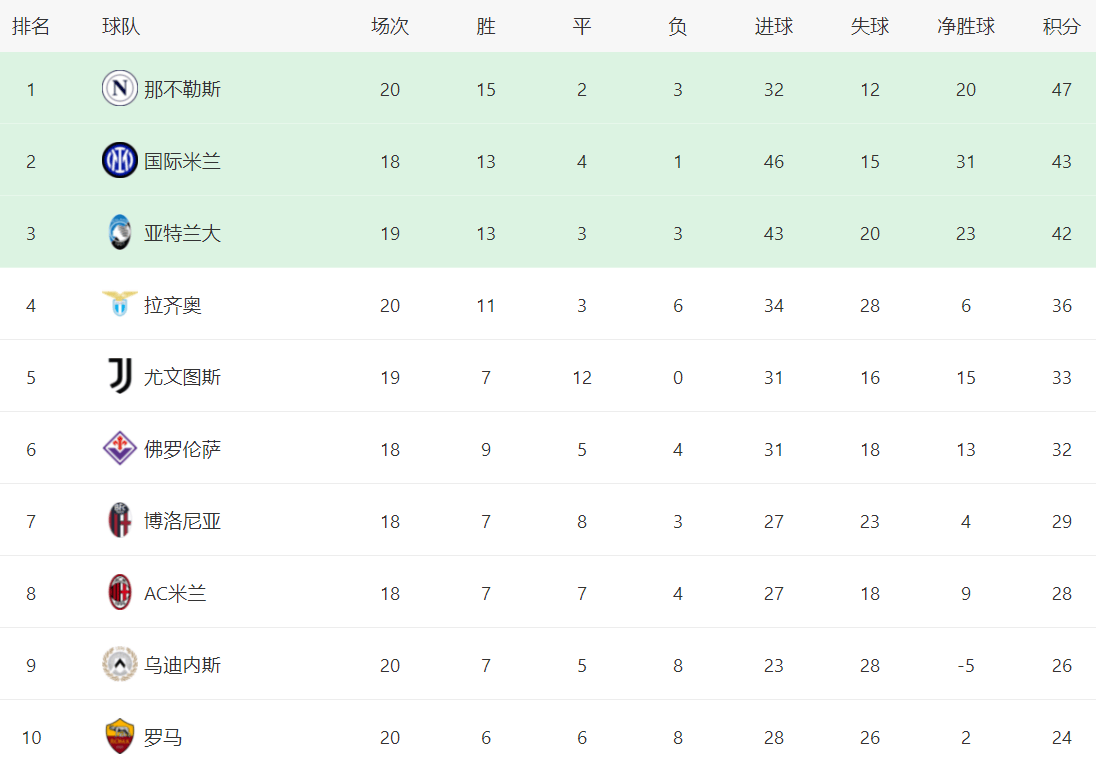Click the 进球 column header
The image size is (1096, 766).
coord(773,27)
